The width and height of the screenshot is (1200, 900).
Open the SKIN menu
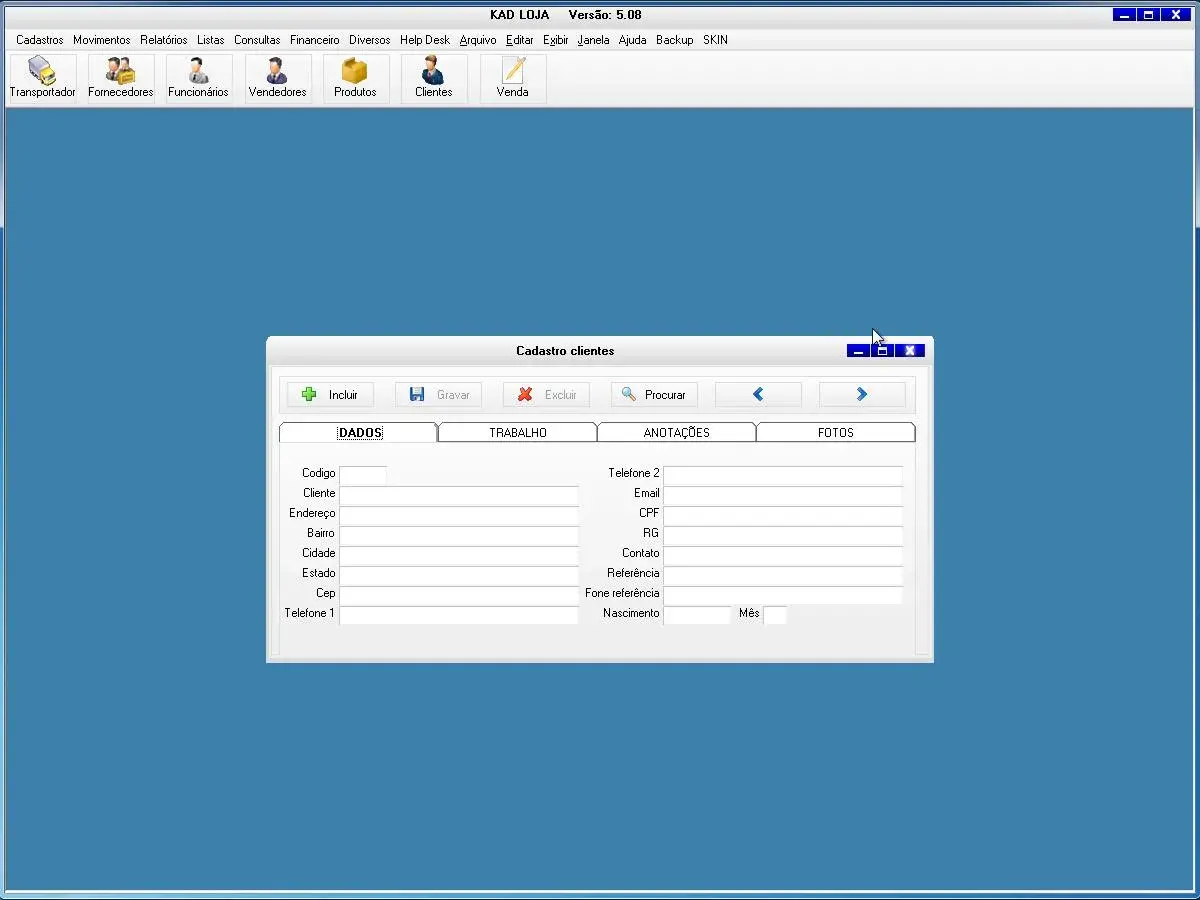click(x=715, y=40)
